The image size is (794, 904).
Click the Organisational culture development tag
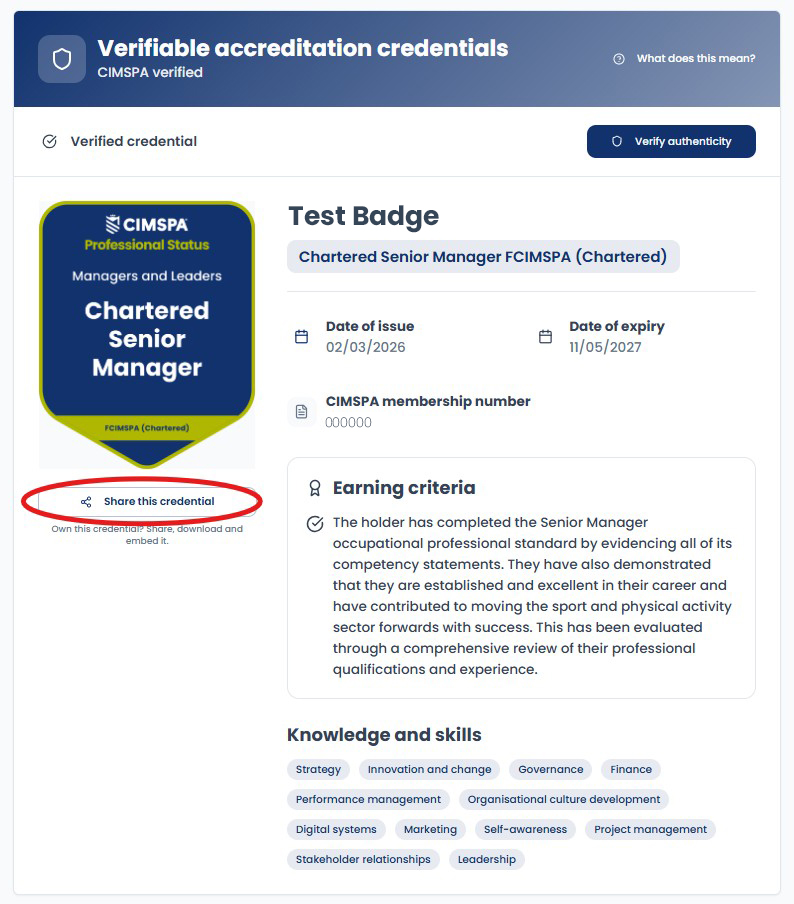click(x=564, y=799)
